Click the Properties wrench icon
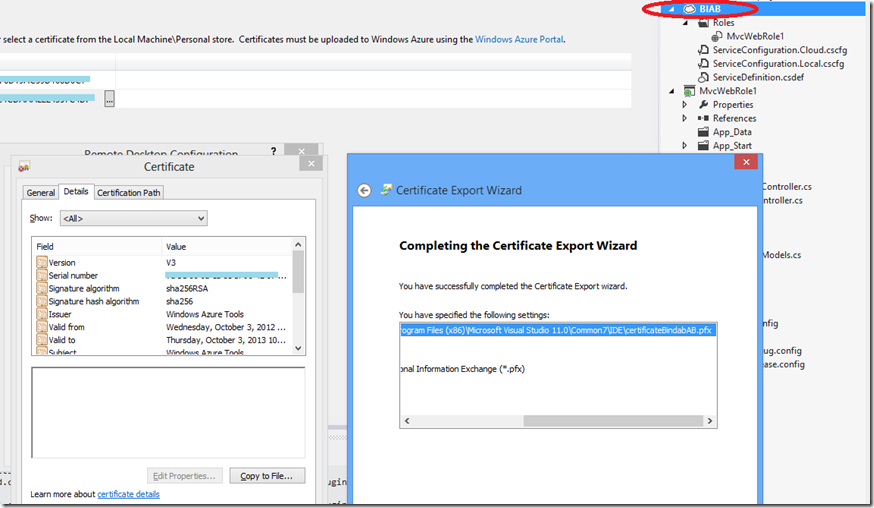Viewport: 874px width, 508px height. click(703, 104)
